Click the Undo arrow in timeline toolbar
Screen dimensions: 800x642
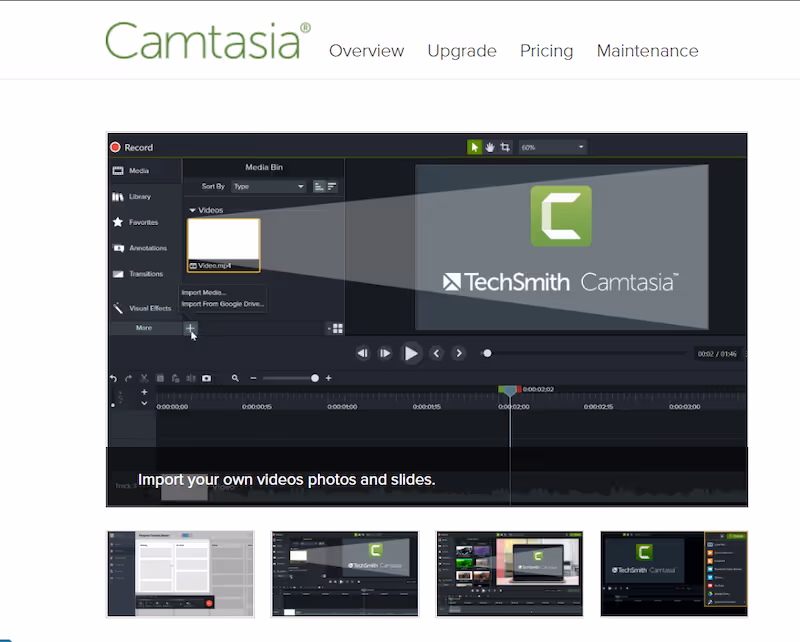tap(113, 378)
